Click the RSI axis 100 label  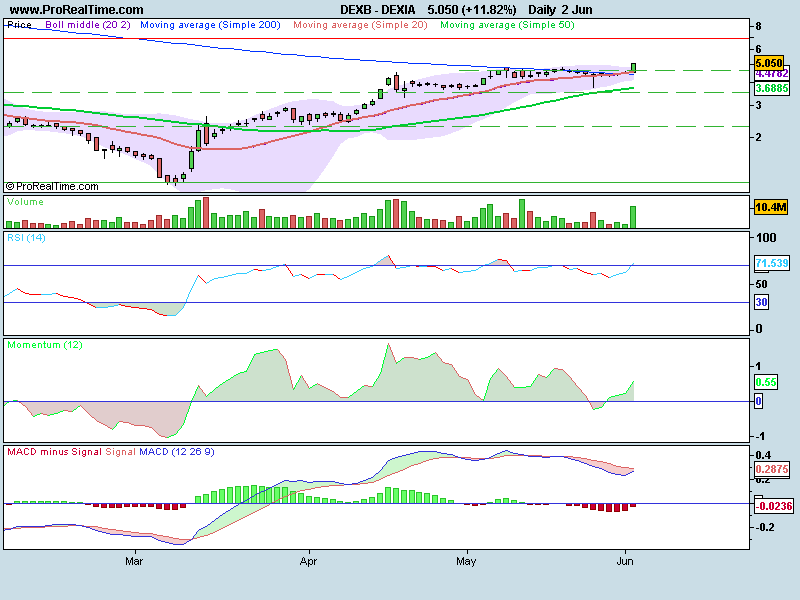pyautogui.click(x=766, y=238)
